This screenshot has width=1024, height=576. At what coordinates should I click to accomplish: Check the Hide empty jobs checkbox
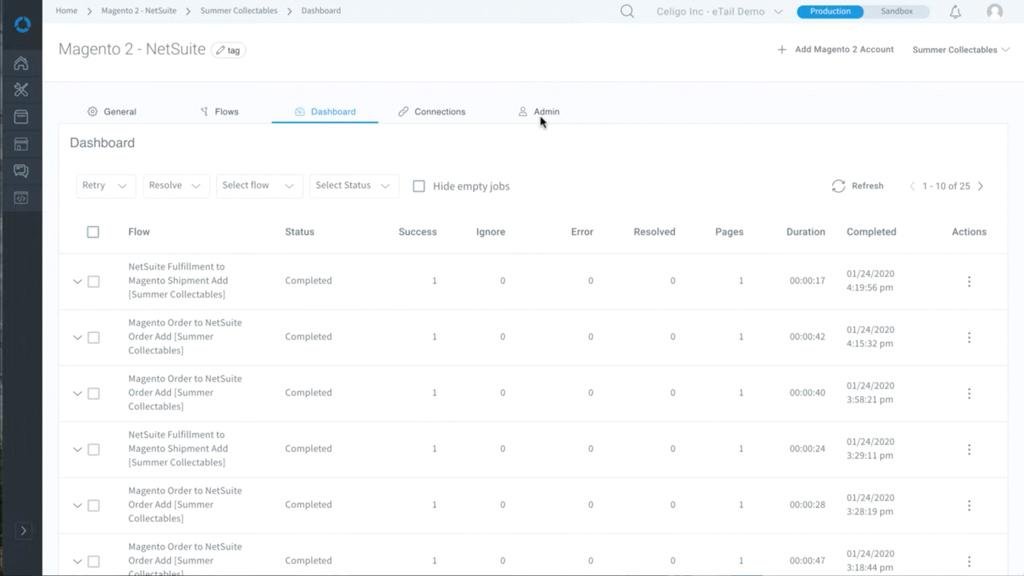pos(419,186)
